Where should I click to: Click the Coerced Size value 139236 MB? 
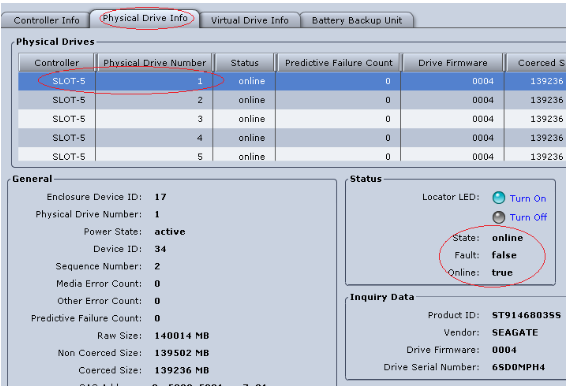click(x=182, y=370)
